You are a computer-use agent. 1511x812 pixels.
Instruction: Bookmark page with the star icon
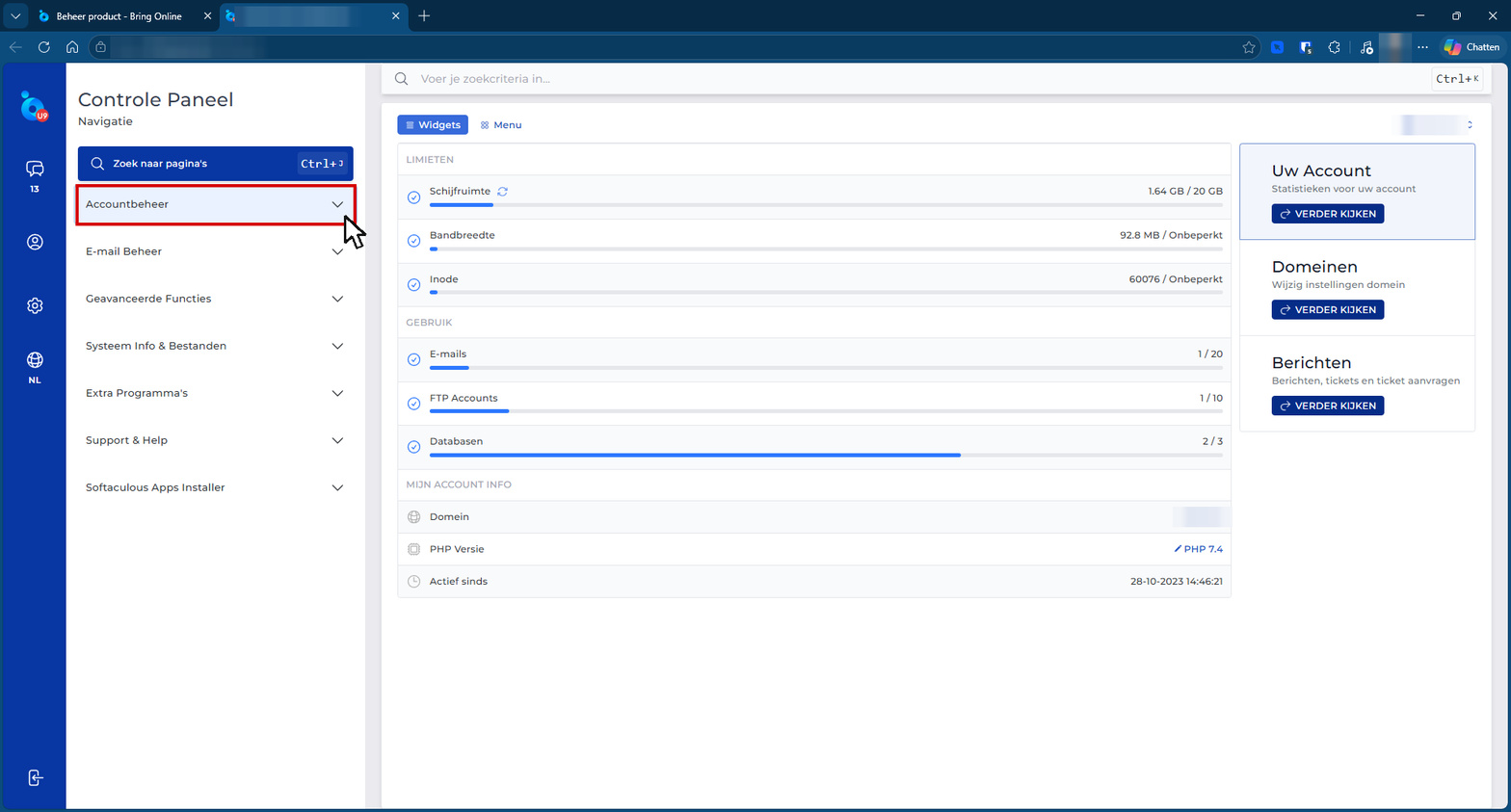[x=1249, y=47]
